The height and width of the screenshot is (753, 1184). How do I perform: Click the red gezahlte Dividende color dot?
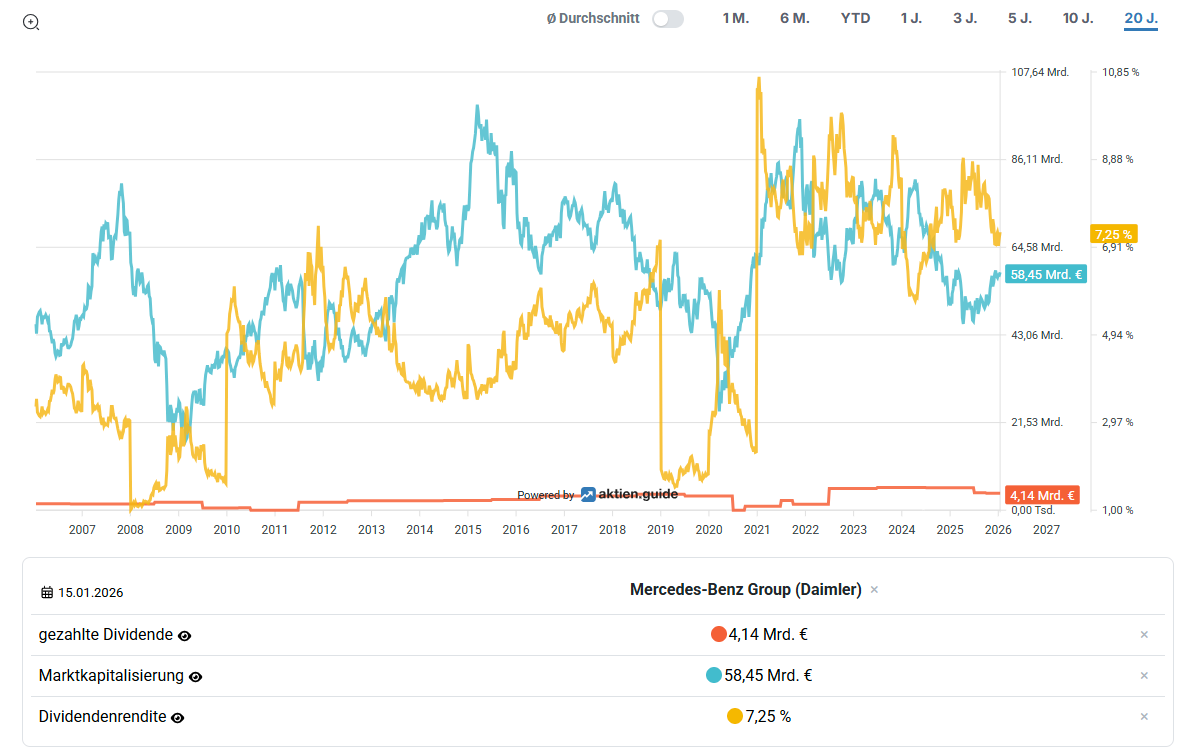click(x=718, y=634)
